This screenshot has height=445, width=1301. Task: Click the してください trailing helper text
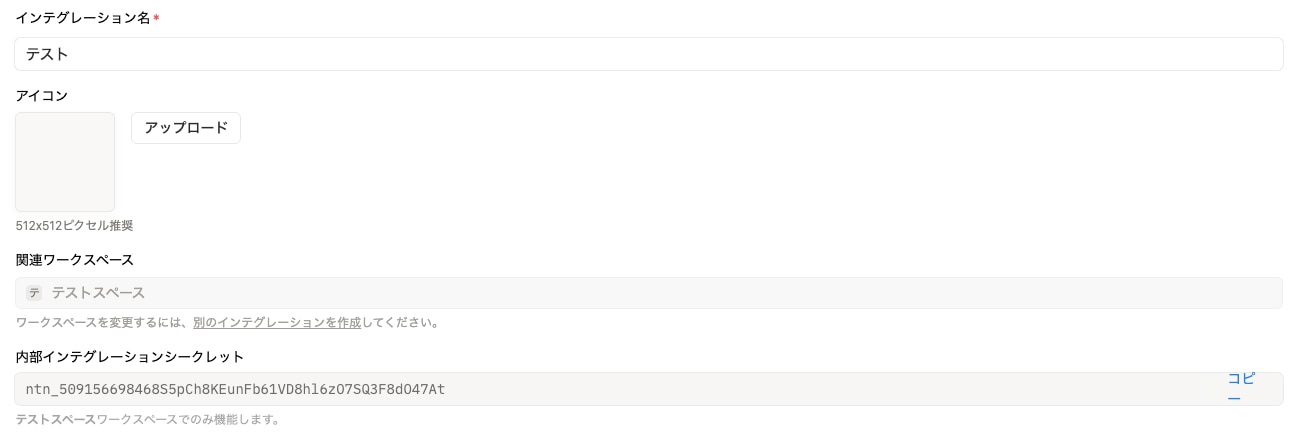tap(400, 323)
